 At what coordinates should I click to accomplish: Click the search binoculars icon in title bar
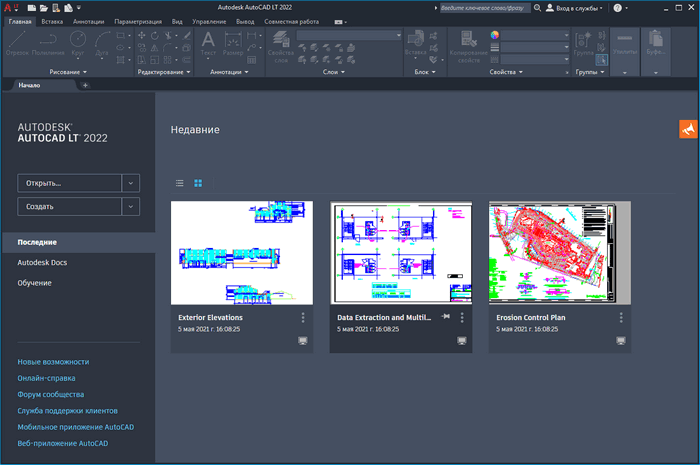click(x=538, y=7)
